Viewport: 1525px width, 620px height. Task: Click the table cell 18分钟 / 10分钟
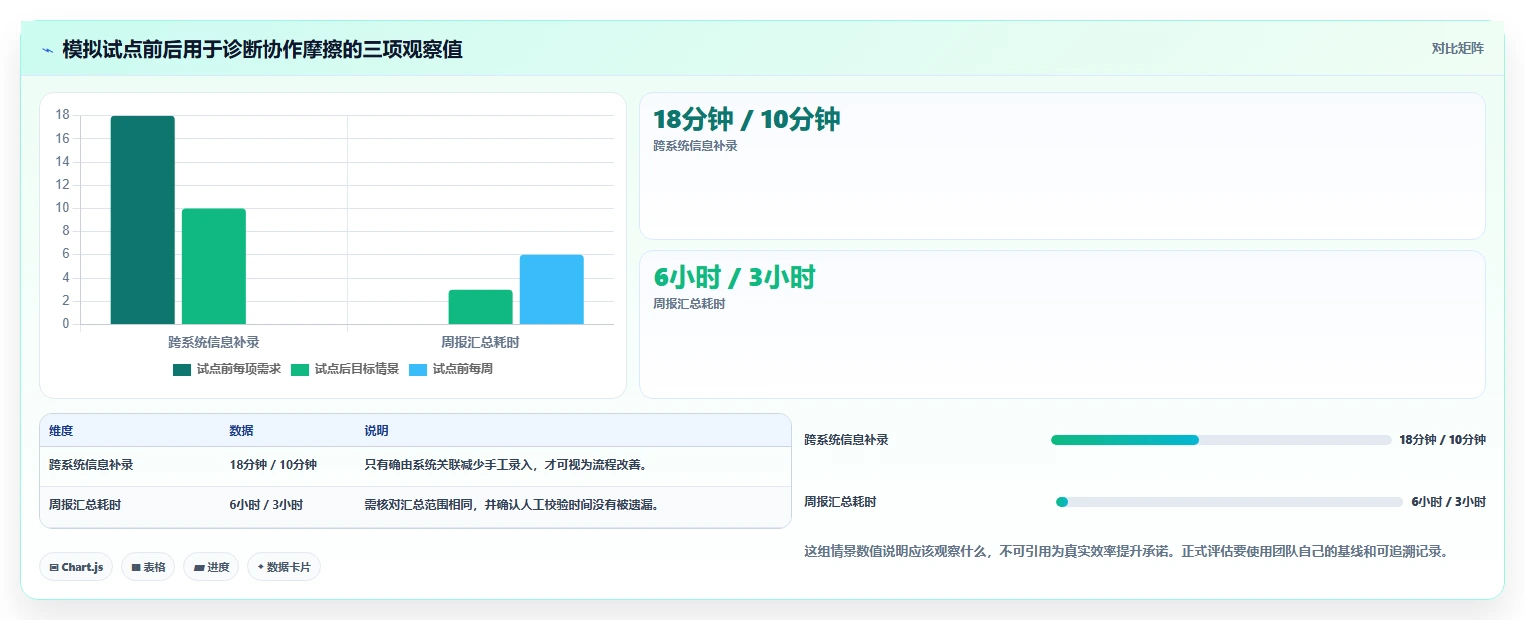(x=273, y=465)
